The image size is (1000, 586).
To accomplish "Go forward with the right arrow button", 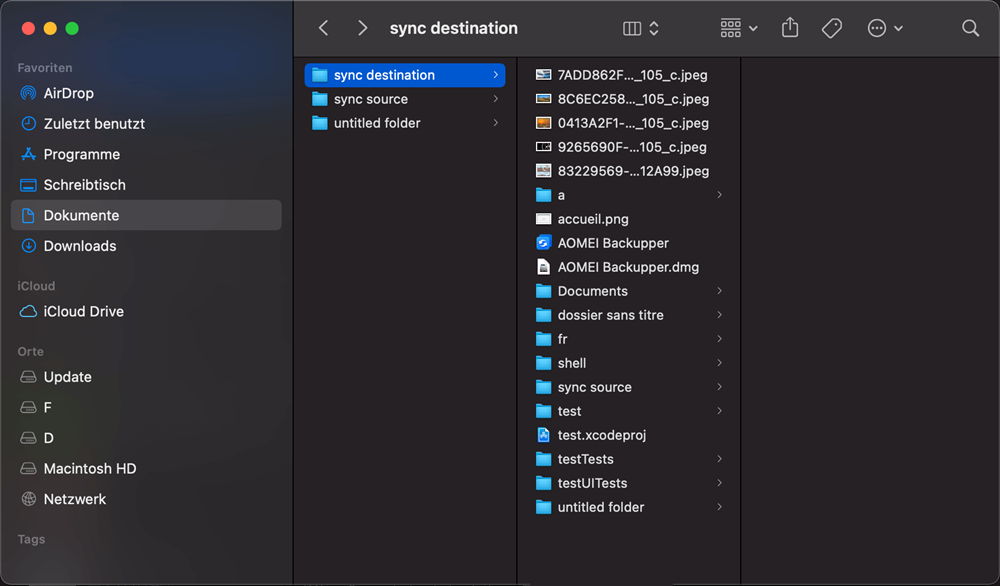I will [x=362, y=29].
